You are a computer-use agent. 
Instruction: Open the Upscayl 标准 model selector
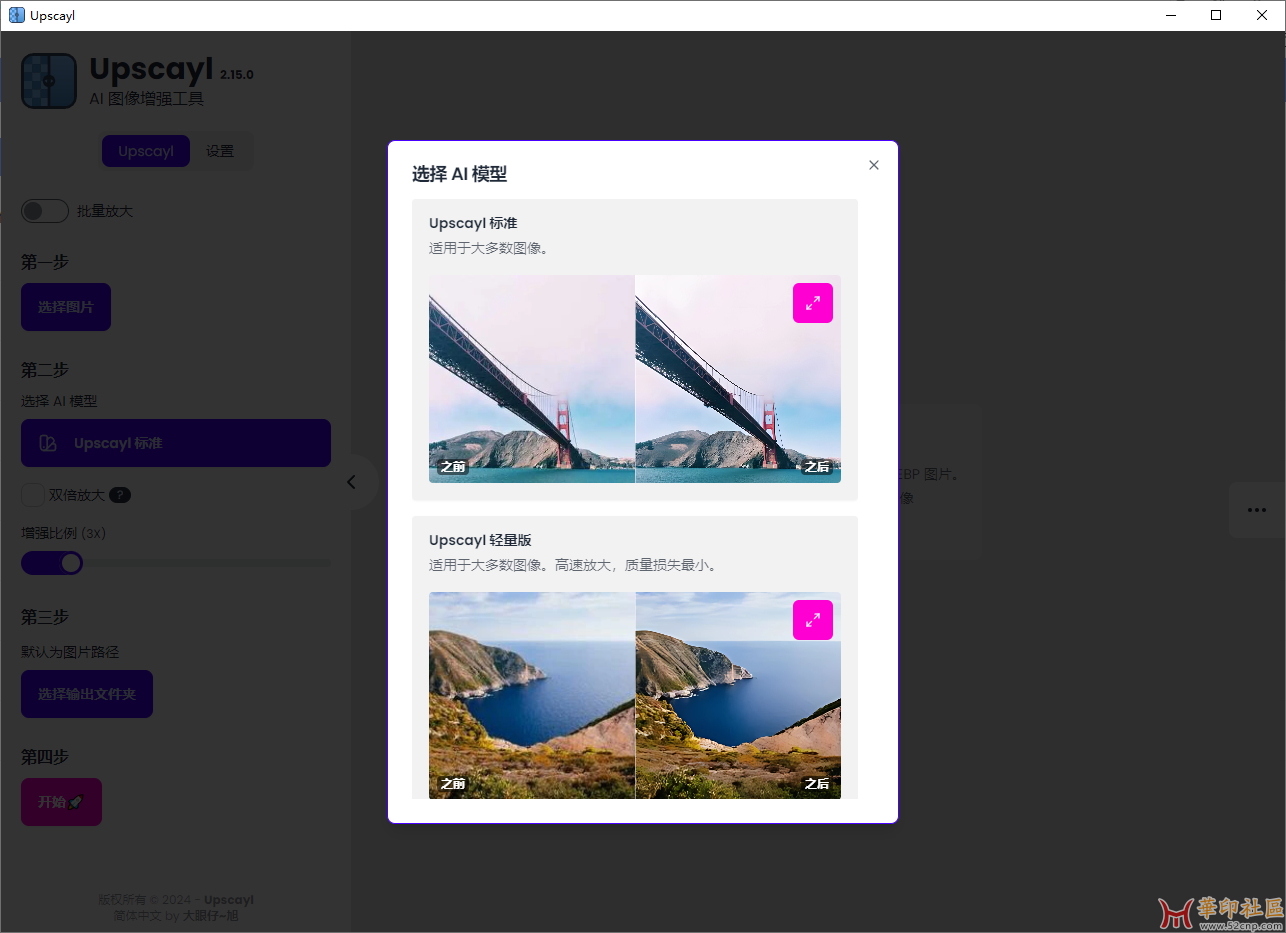(176, 443)
